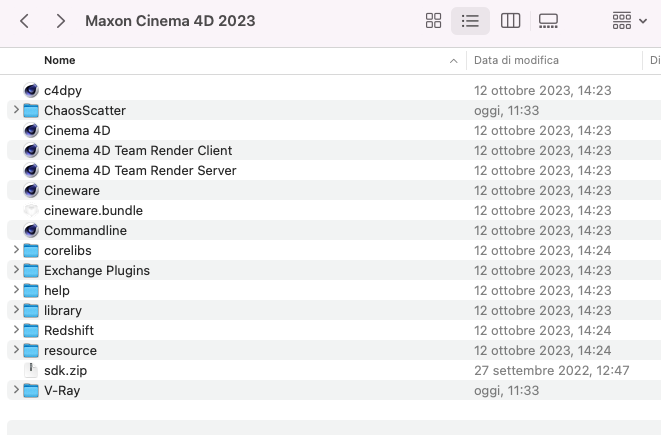Select the cineware.bundle file icon

pyautogui.click(x=31, y=210)
